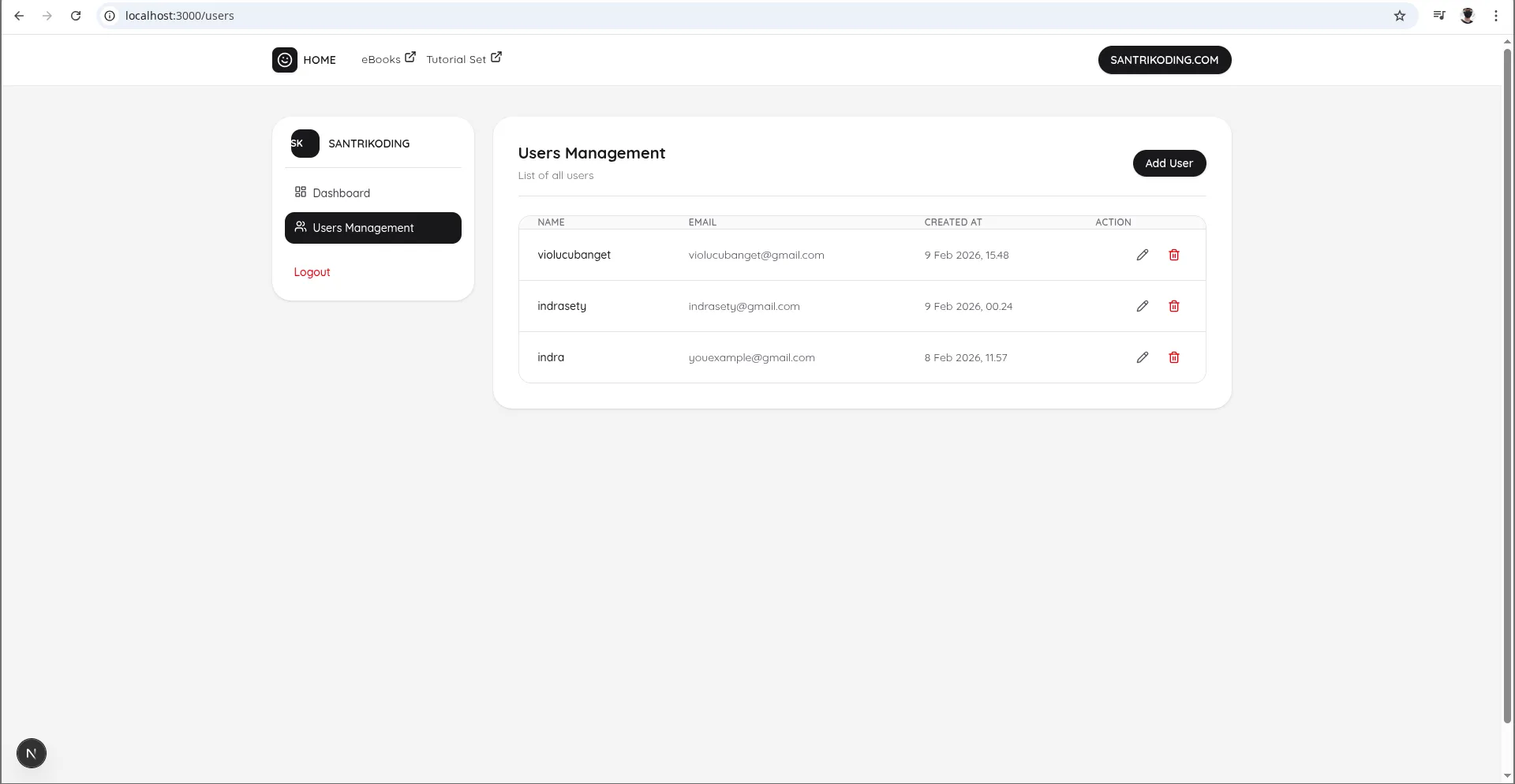Bookmark this page with the star icon
Viewport: 1515px width, 784px height.
click(1400, 16)
